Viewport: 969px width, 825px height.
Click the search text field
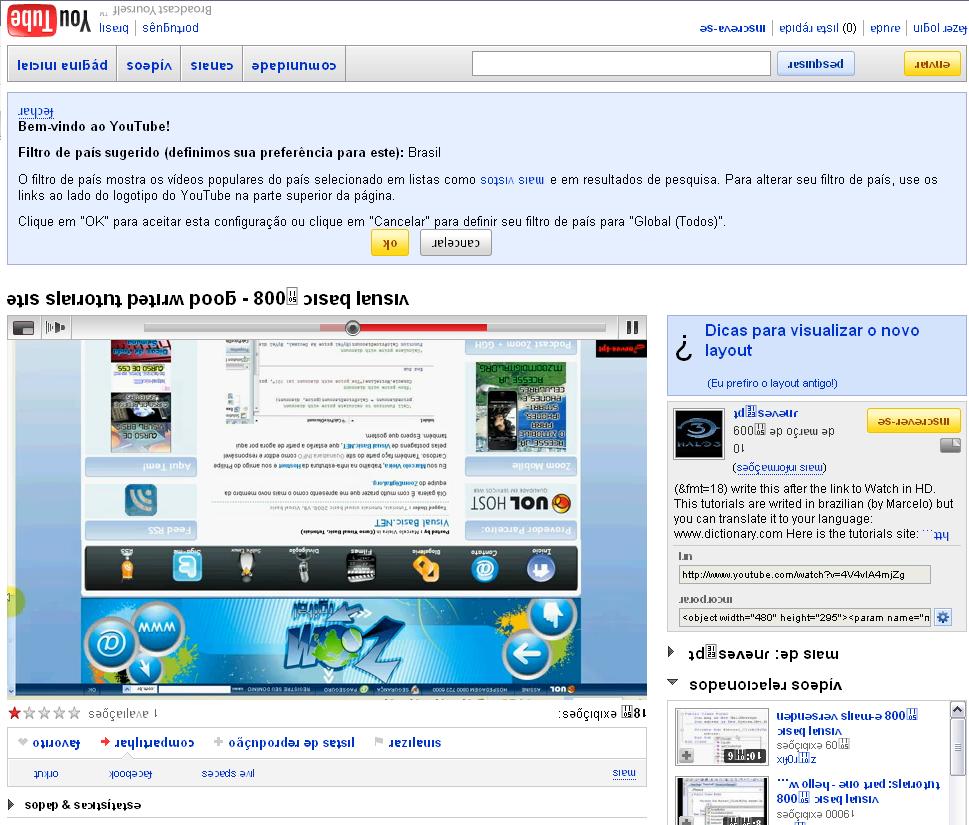click(621, 64)
